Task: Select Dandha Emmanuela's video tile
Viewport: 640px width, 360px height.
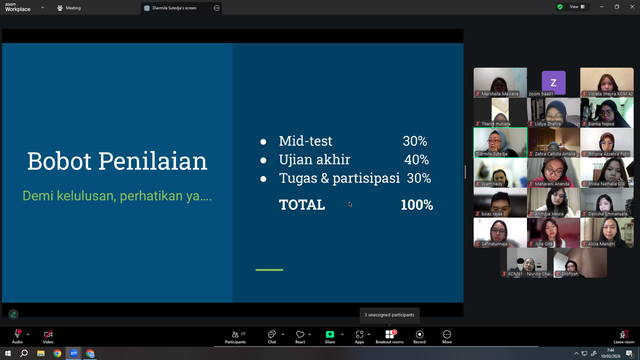Action: tap(607, 202)
